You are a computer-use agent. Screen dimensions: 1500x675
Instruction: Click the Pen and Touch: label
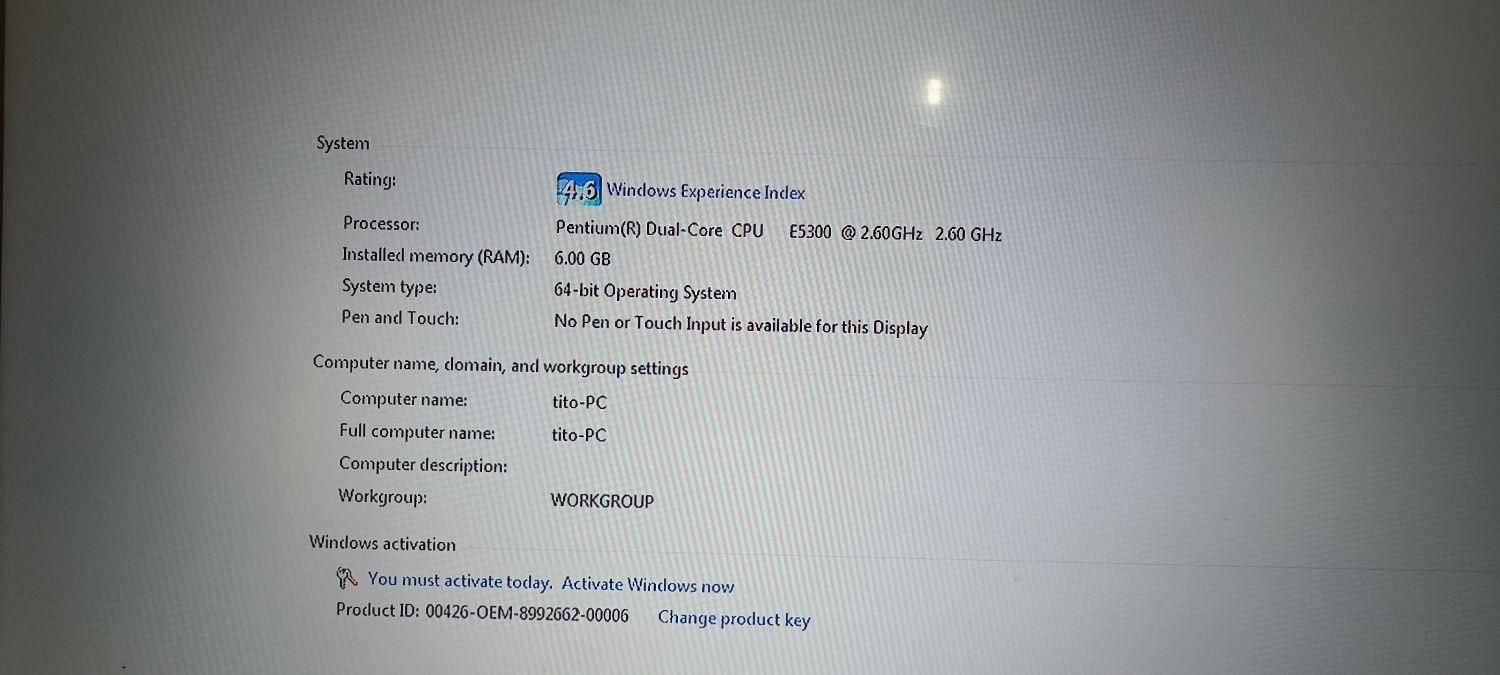coord(400,318)
